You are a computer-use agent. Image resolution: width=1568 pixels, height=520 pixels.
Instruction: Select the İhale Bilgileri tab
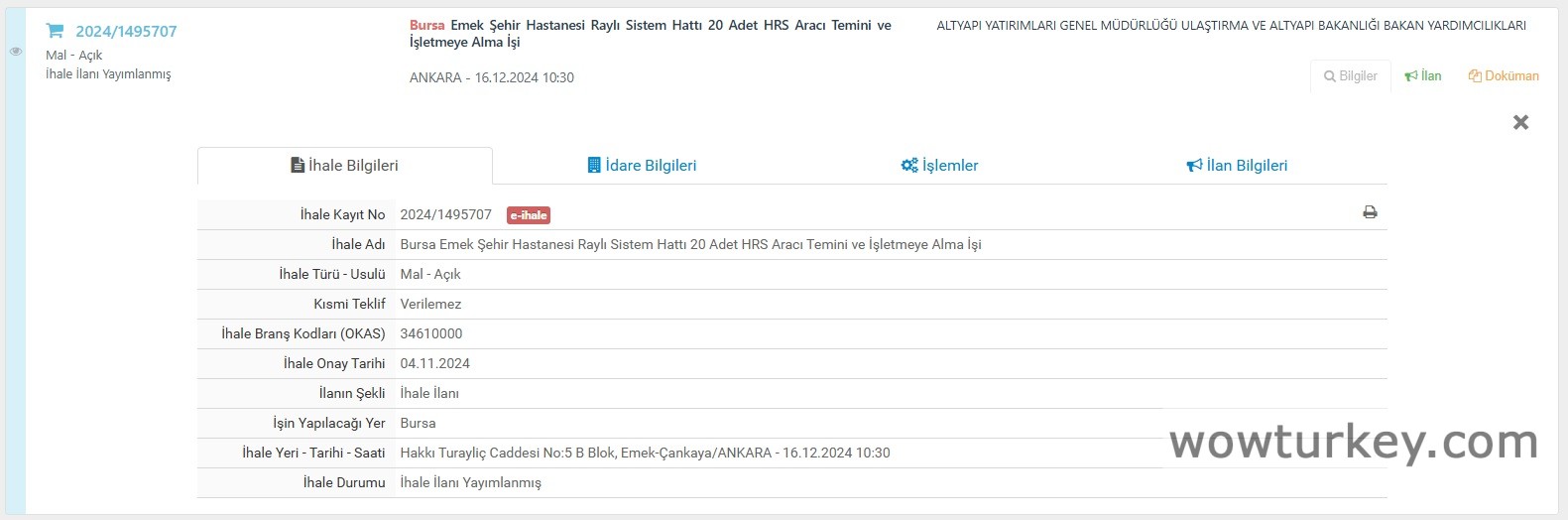coord(344,166)
